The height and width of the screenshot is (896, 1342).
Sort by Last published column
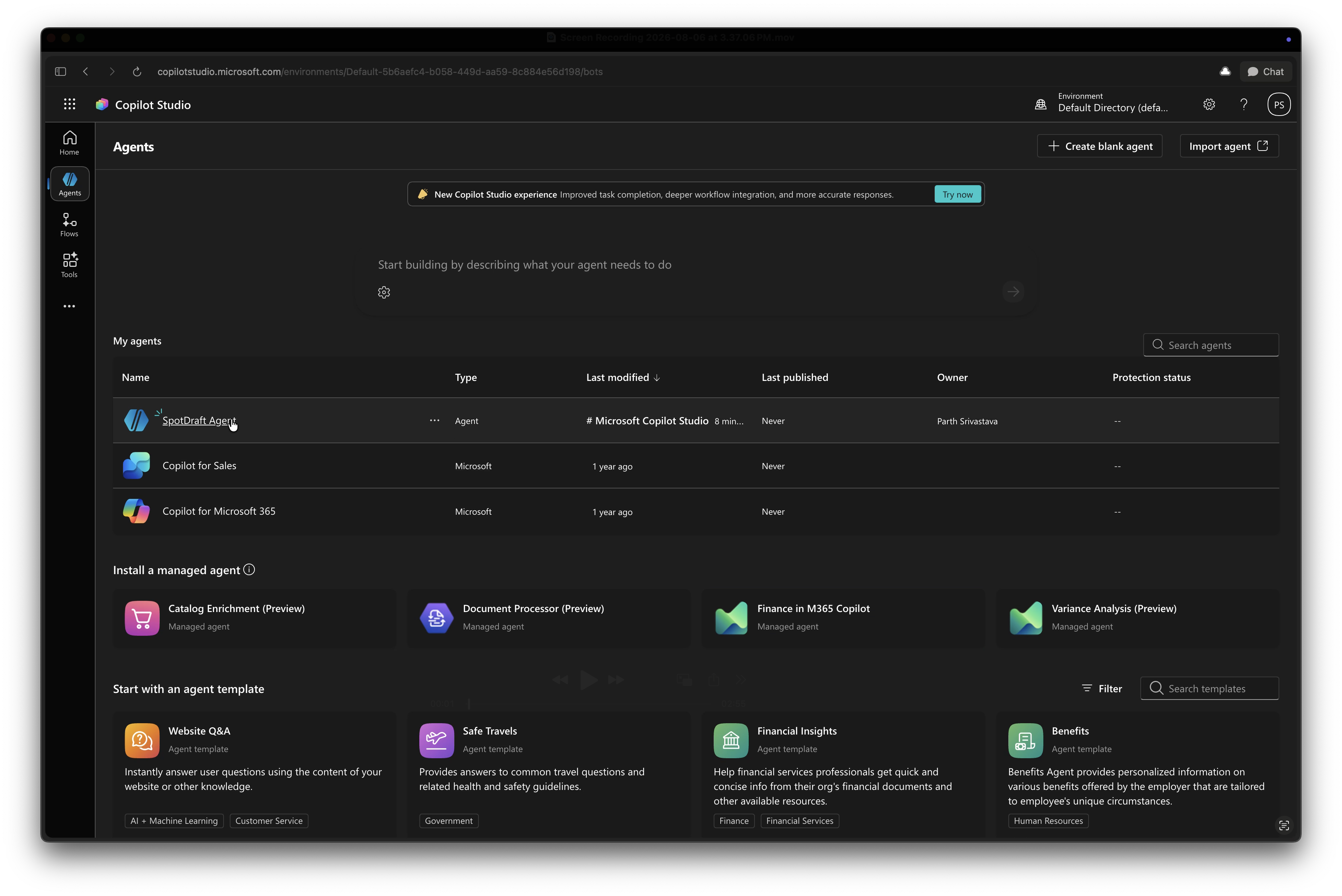tap(795, 377)
